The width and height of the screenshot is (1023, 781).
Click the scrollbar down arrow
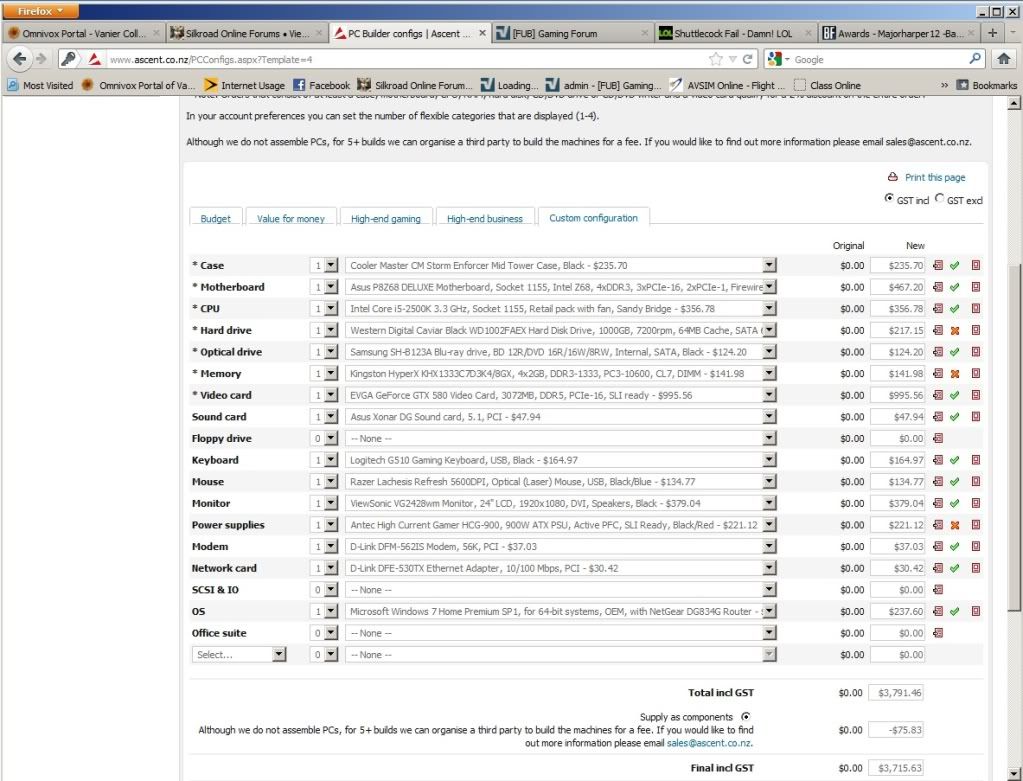(x=1013, y=774)
